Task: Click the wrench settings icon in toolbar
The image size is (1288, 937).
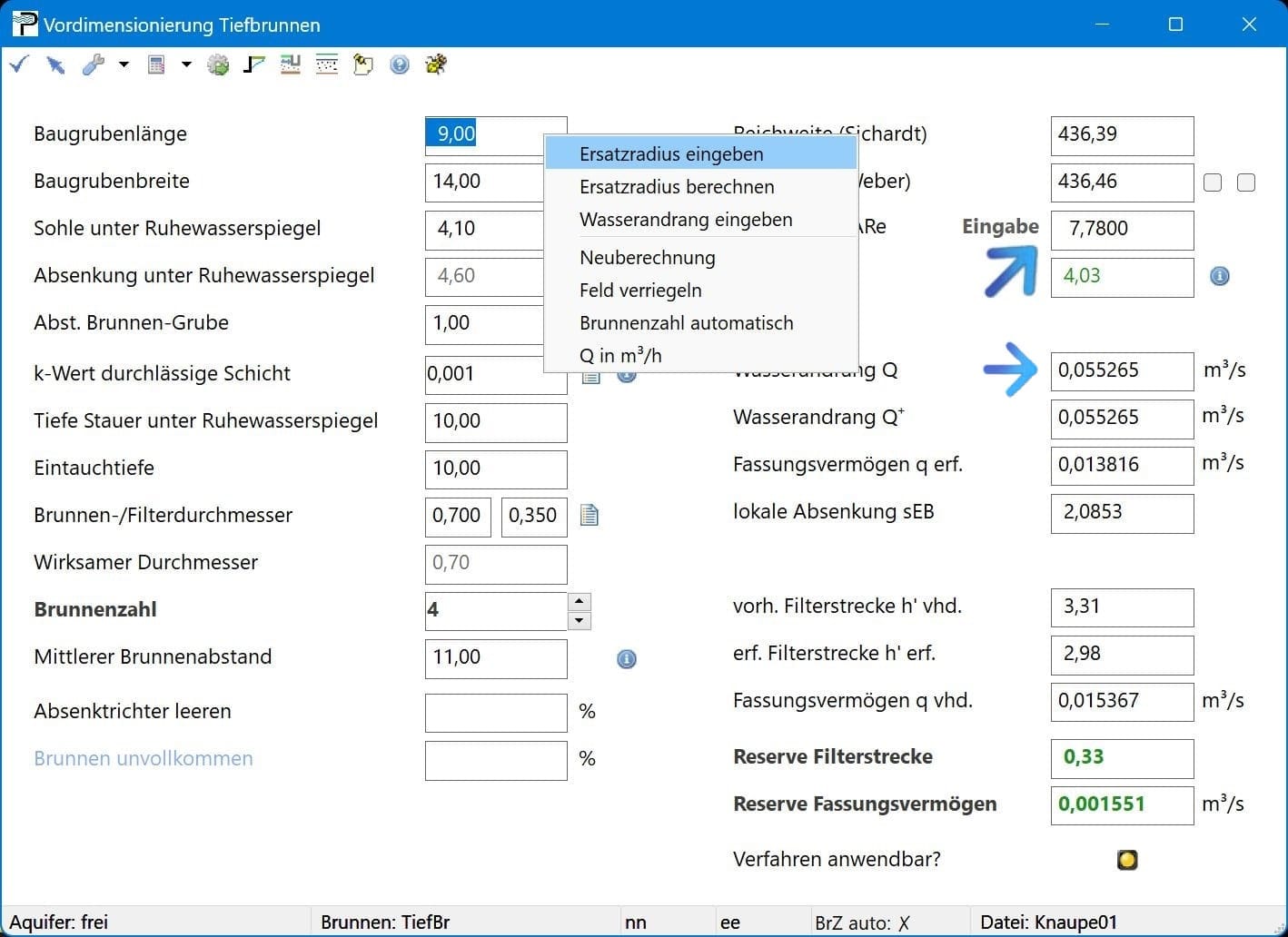Action: tap(93, 64)
